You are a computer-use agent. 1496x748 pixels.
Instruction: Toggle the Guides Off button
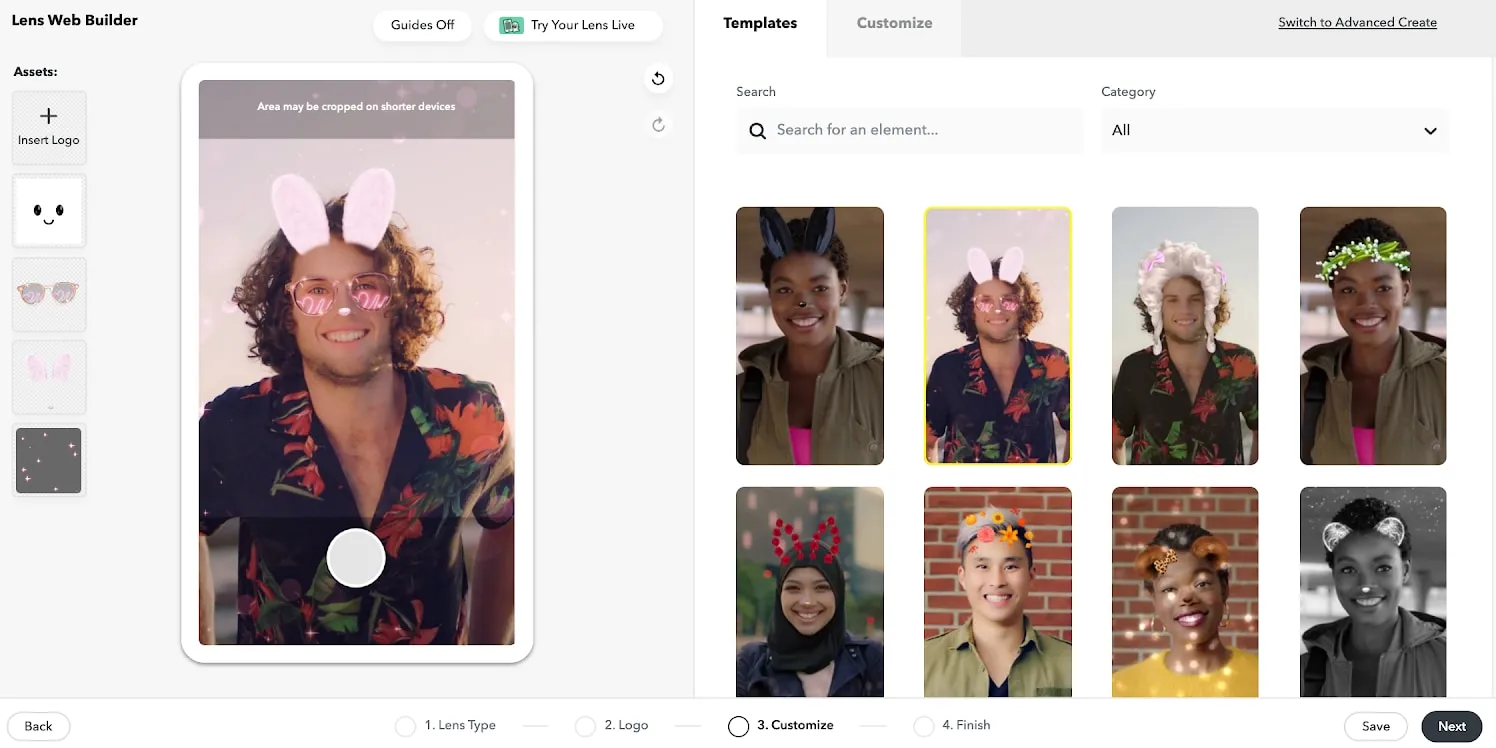(422, 25)
